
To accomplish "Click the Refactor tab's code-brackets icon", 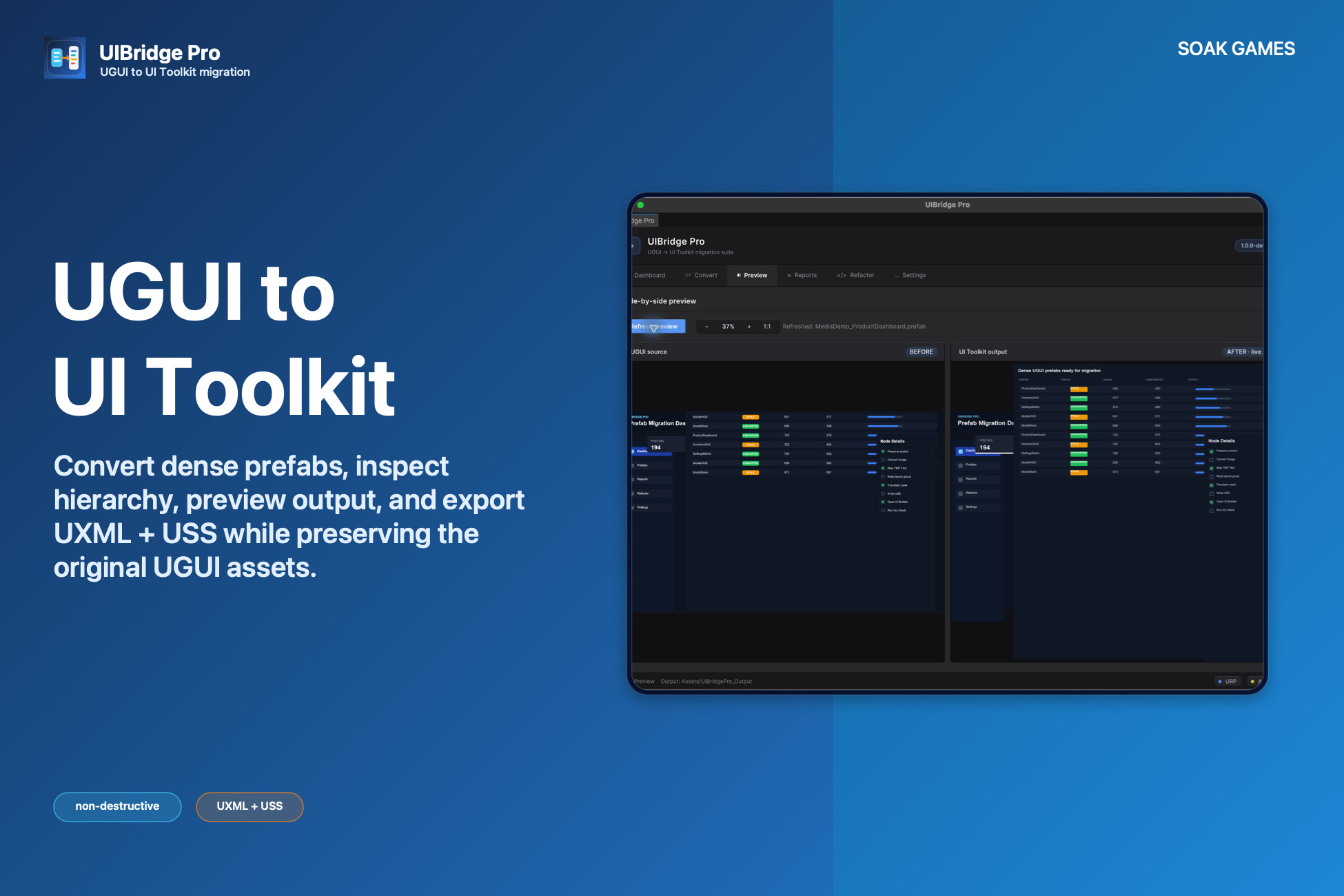I will (x=842, y=275).
